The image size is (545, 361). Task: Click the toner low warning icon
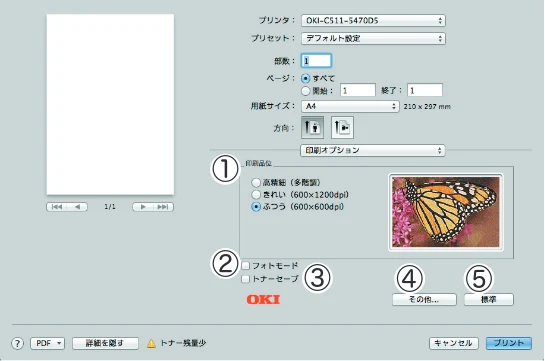151,343
